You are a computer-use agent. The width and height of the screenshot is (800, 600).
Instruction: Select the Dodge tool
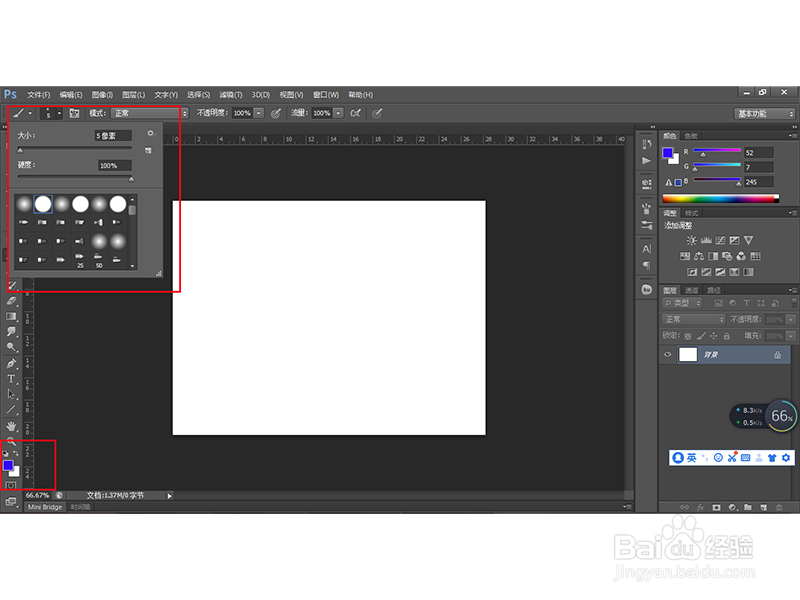click(12, 347)
